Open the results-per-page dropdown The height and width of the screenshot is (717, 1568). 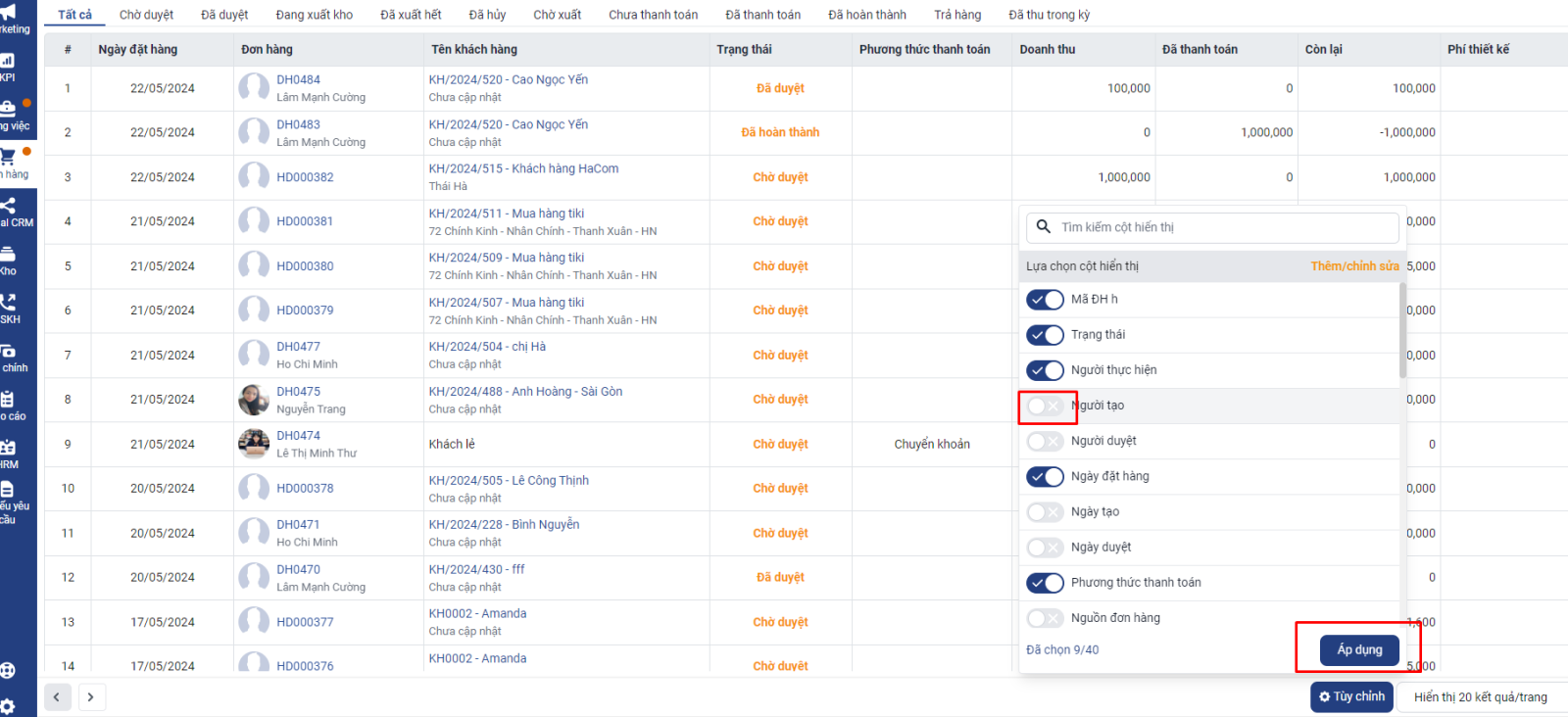1480,697
